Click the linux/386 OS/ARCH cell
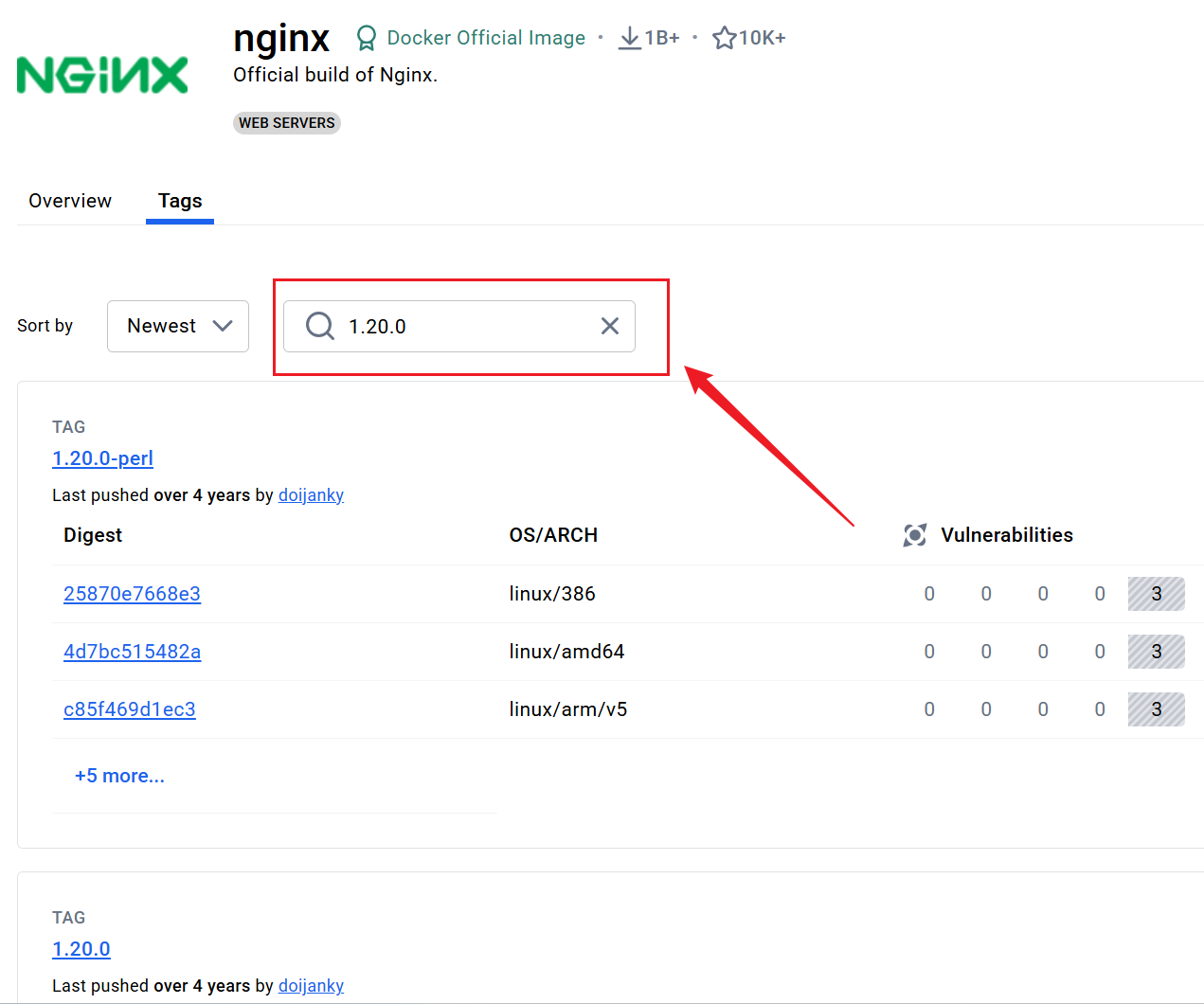This screenshot has width=1204, height=1004. point(552,594)
